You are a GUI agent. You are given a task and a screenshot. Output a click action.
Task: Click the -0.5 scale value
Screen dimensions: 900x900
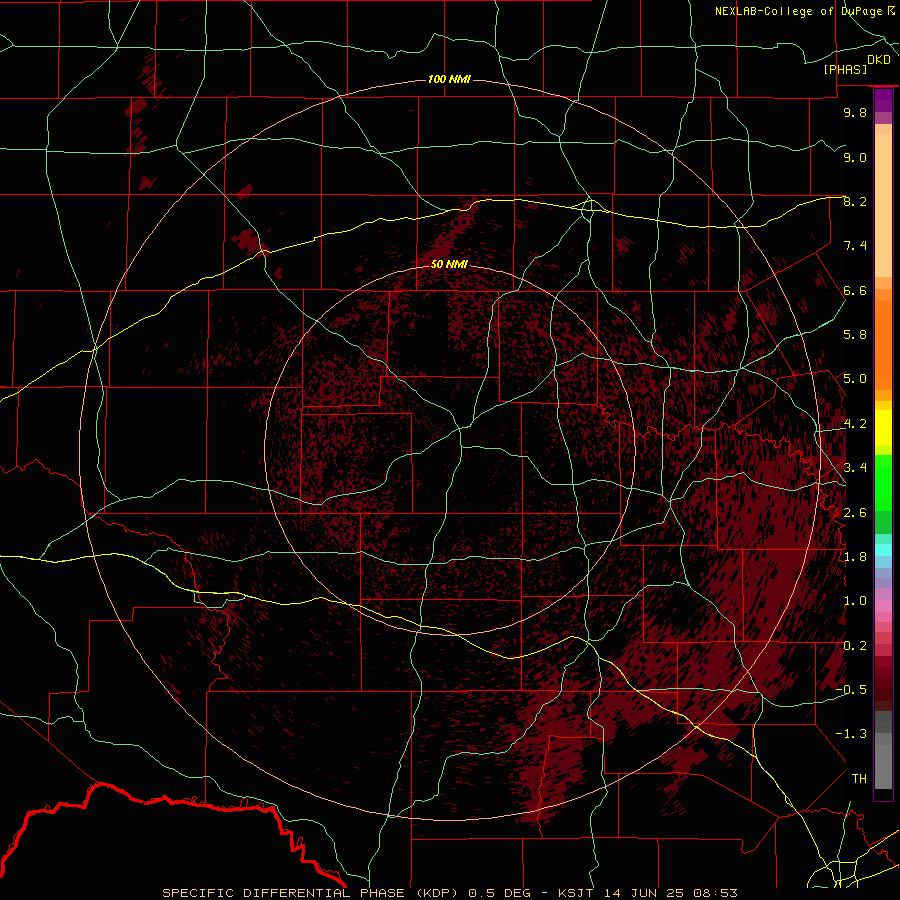click(851, 690)
